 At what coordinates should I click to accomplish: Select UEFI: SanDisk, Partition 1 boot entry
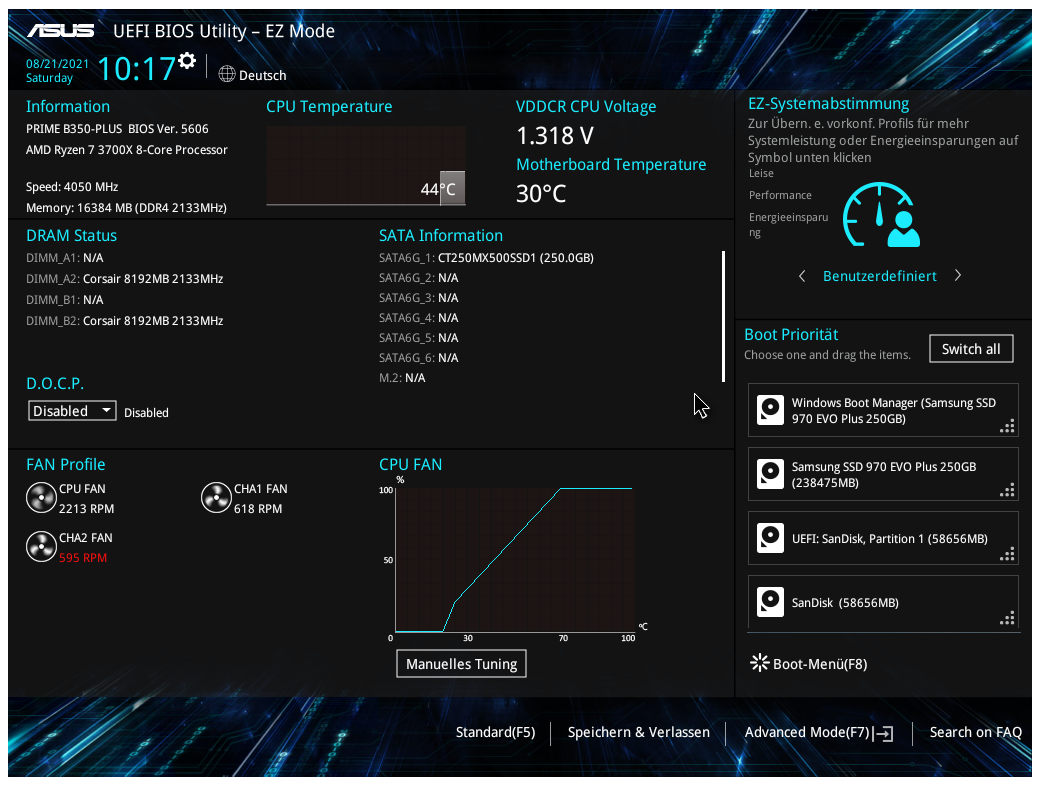[x=883, y=539]
